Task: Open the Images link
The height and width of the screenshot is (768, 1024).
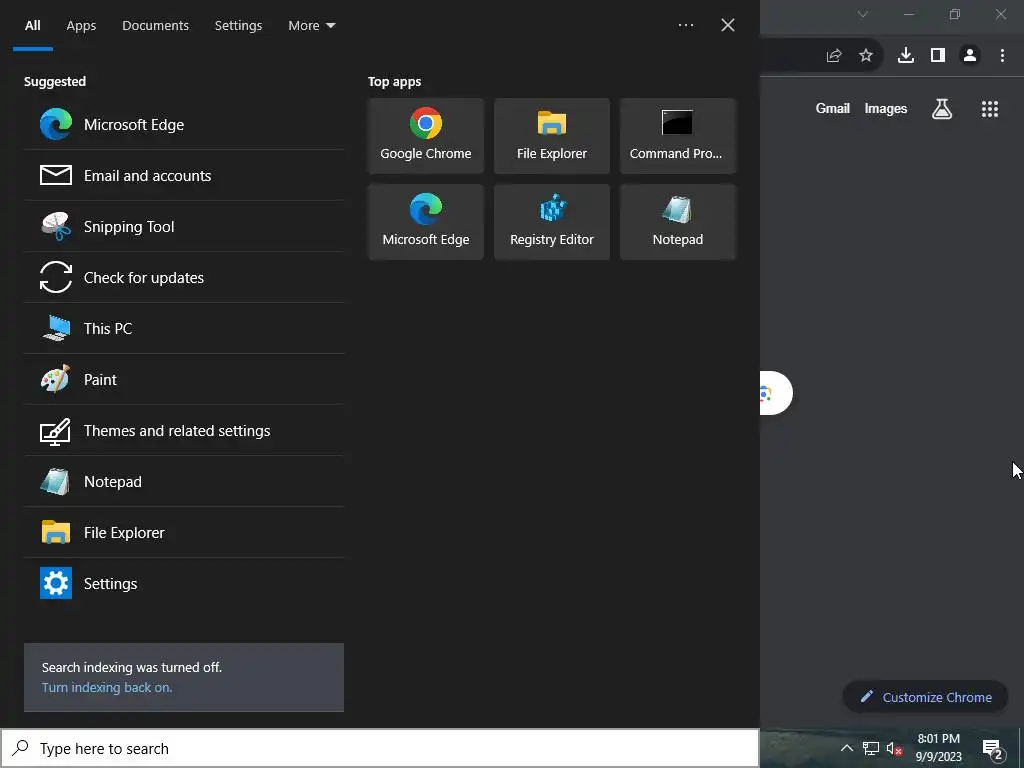Action: [886, 108]
